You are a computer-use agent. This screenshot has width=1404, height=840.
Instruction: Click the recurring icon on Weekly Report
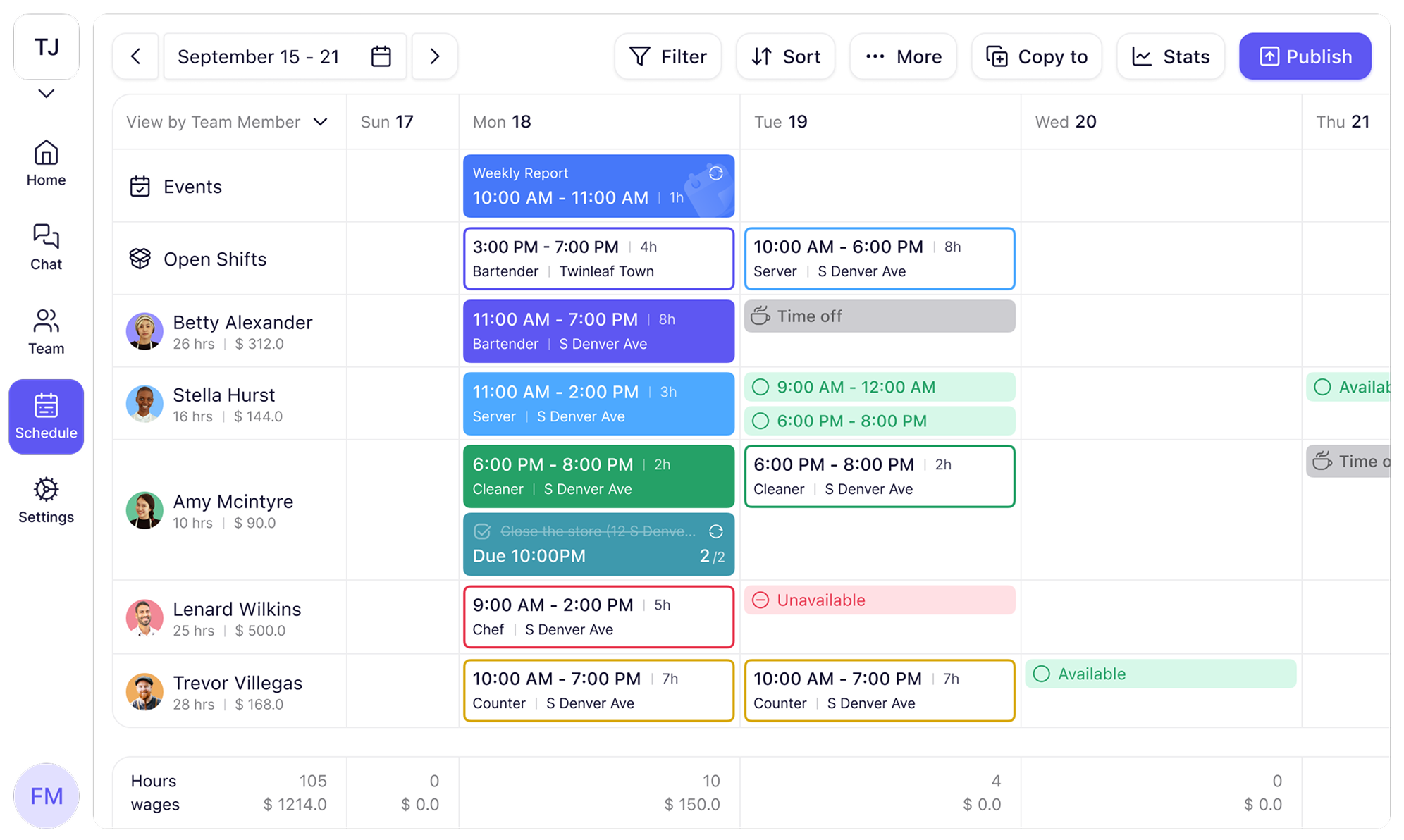coord(715,173)
